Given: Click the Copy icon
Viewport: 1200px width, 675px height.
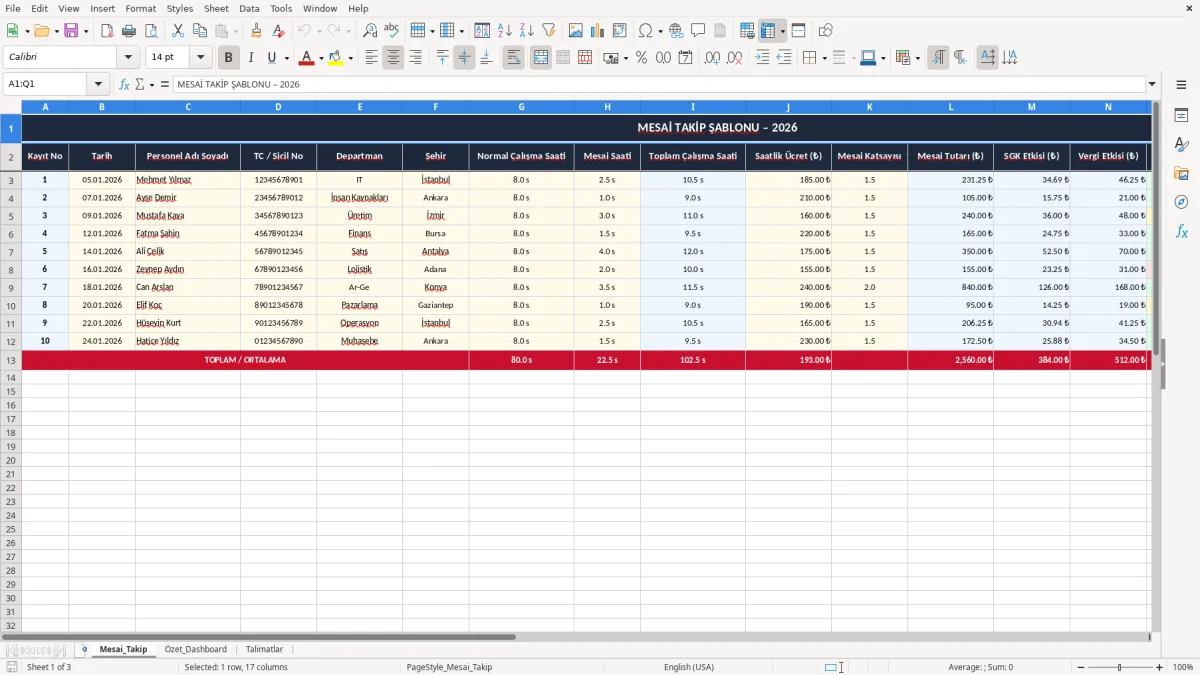Looking at the screenshot, I should 200,31.
